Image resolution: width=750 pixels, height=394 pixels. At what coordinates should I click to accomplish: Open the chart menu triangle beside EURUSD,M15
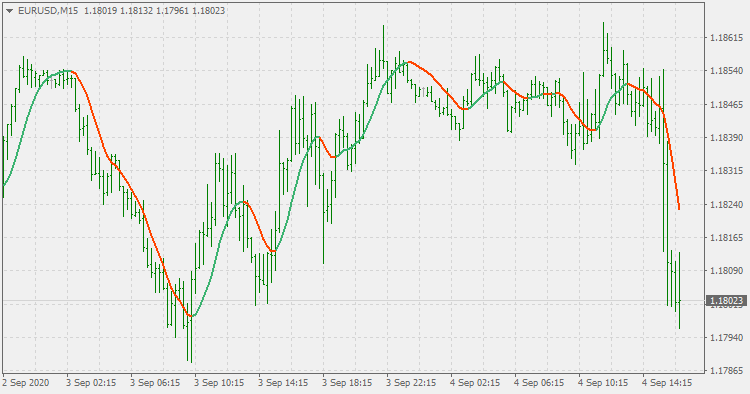9,11
